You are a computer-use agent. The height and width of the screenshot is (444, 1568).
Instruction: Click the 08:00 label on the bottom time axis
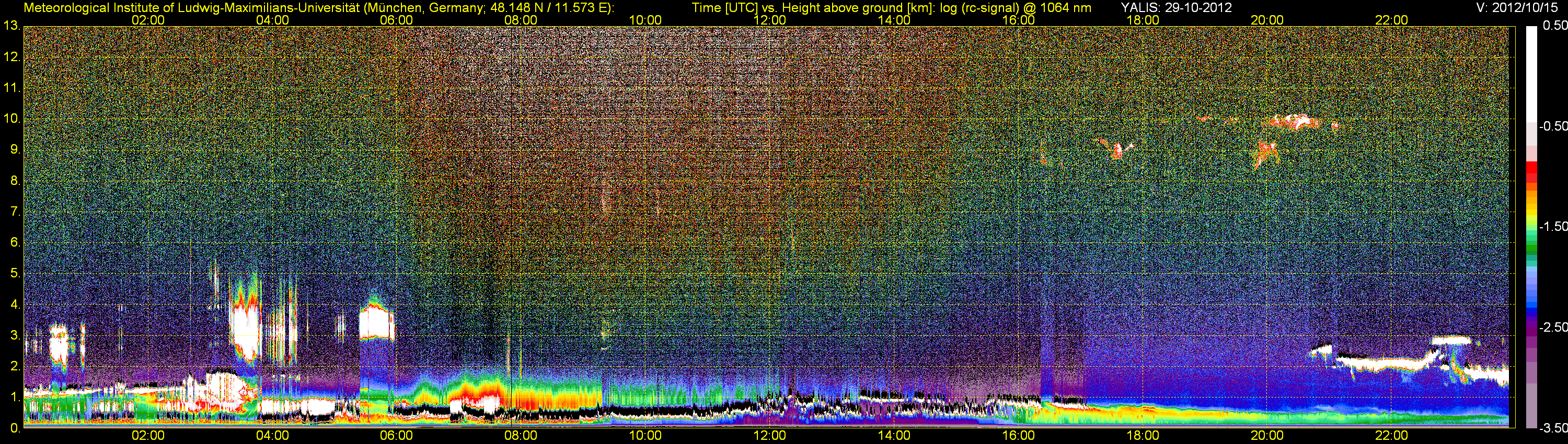521,436
